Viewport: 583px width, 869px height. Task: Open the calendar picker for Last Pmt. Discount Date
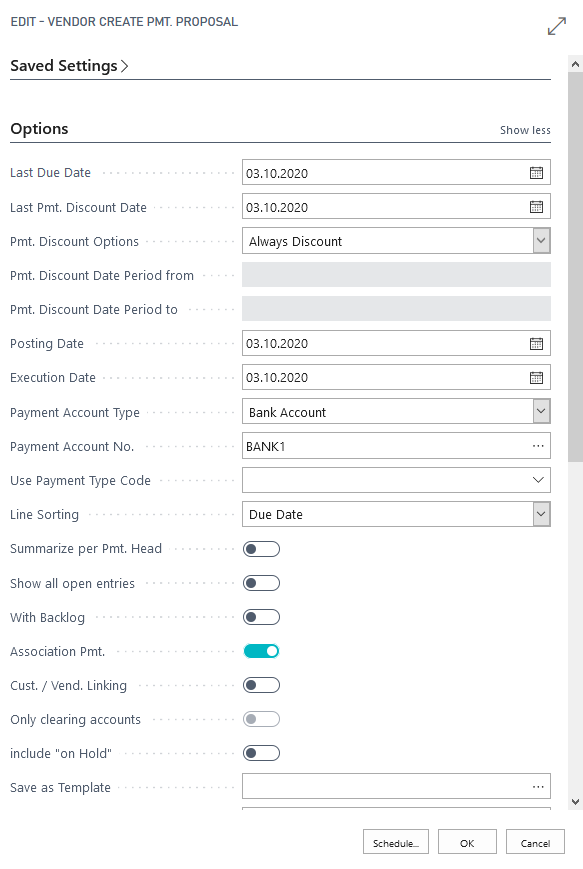pyautogui.click(x=538, y=206)
